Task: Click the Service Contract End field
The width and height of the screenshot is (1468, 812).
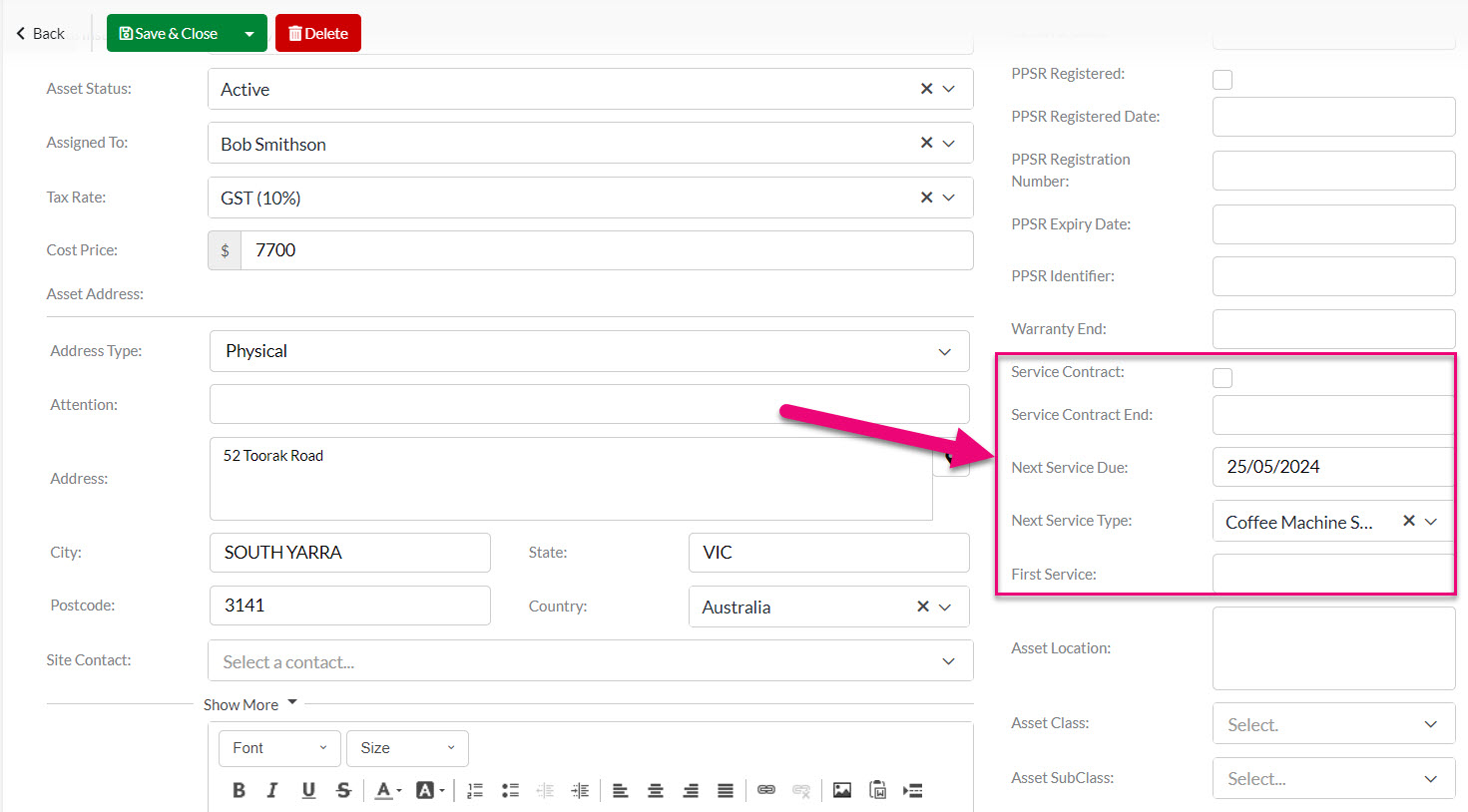Action: 1333,415
